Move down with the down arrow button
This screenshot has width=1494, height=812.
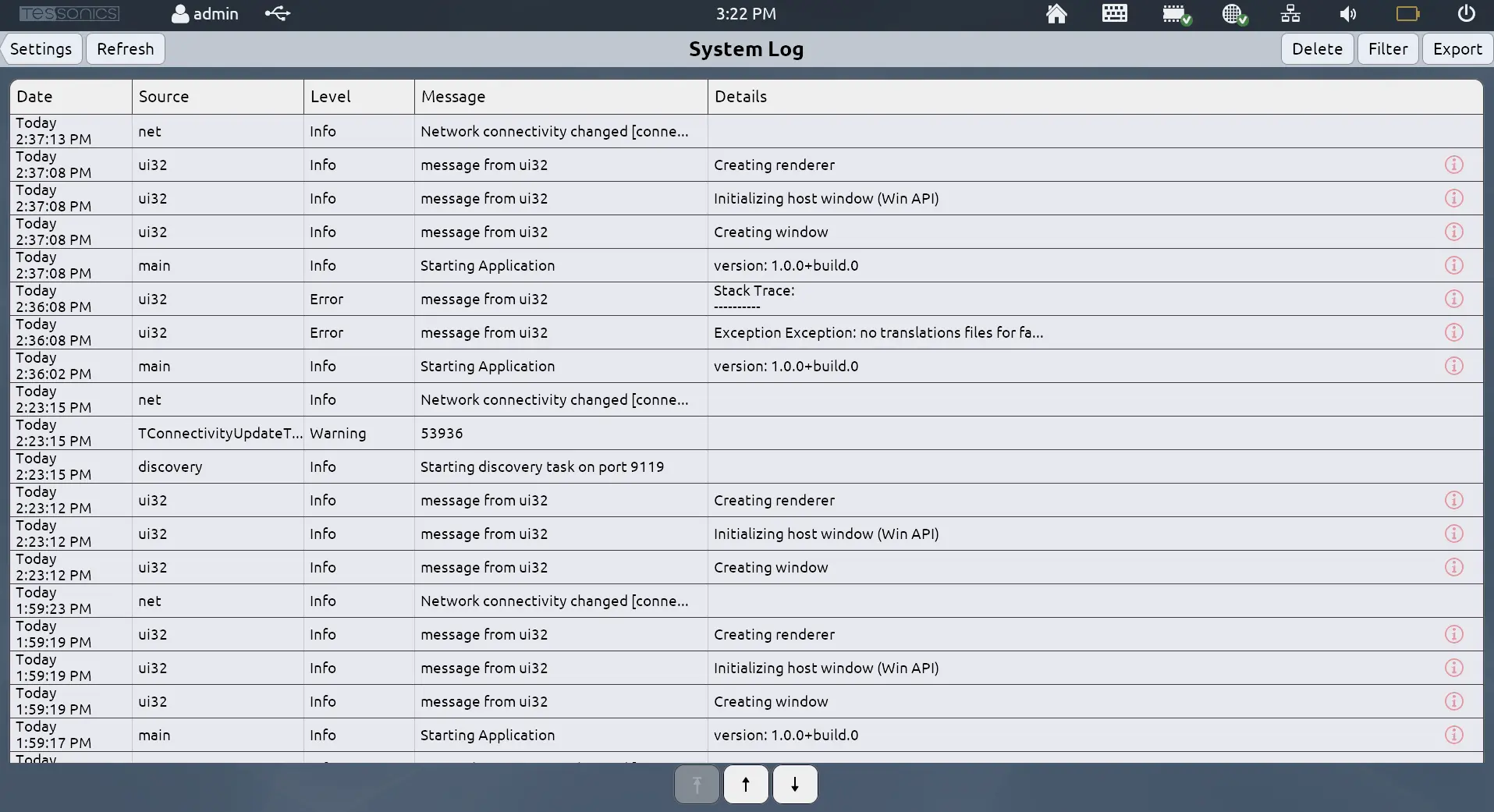[795, 784]
